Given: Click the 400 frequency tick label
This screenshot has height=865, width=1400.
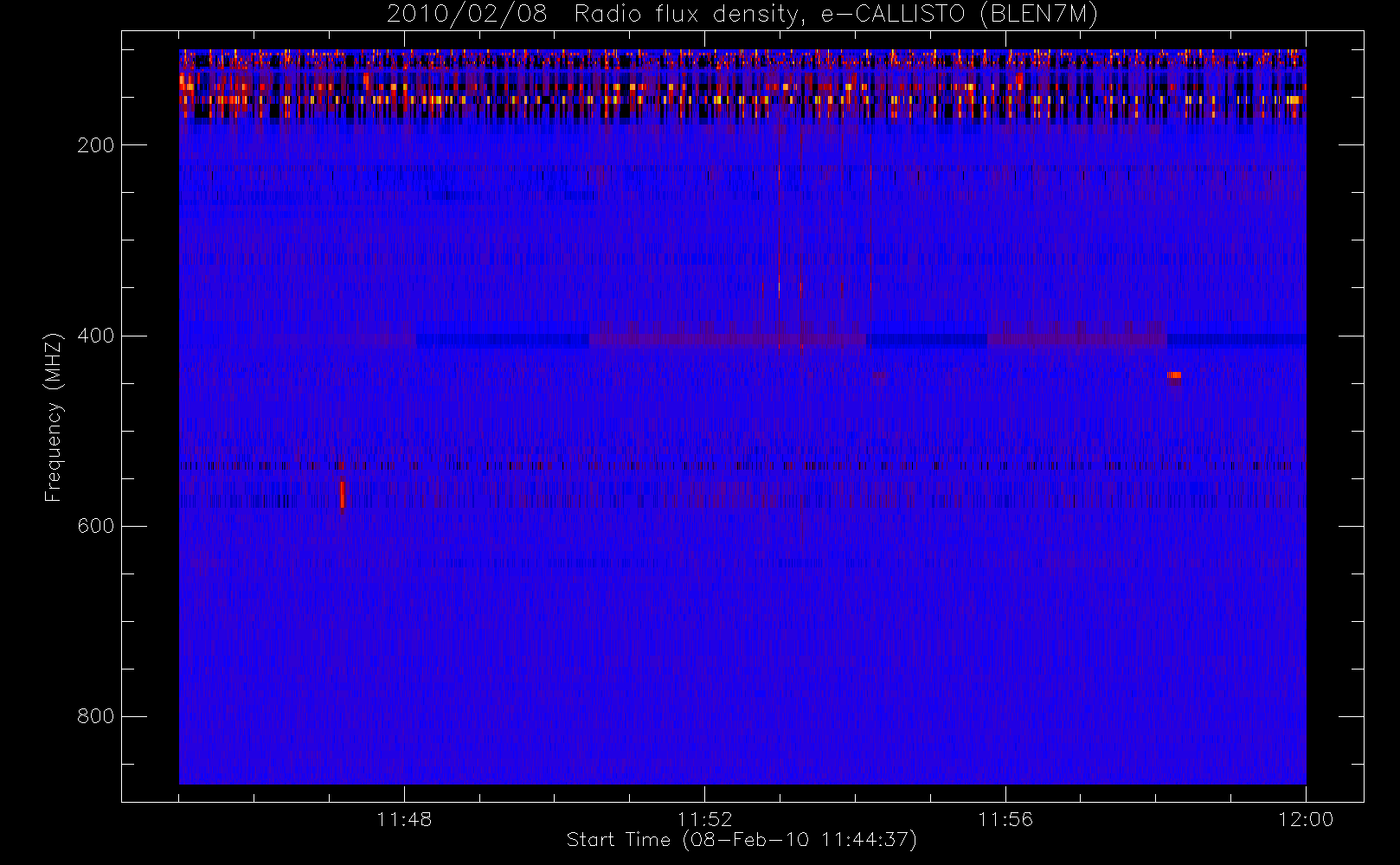Looking at the screenshot, I should pyautogui.click(x=96, y=336).
